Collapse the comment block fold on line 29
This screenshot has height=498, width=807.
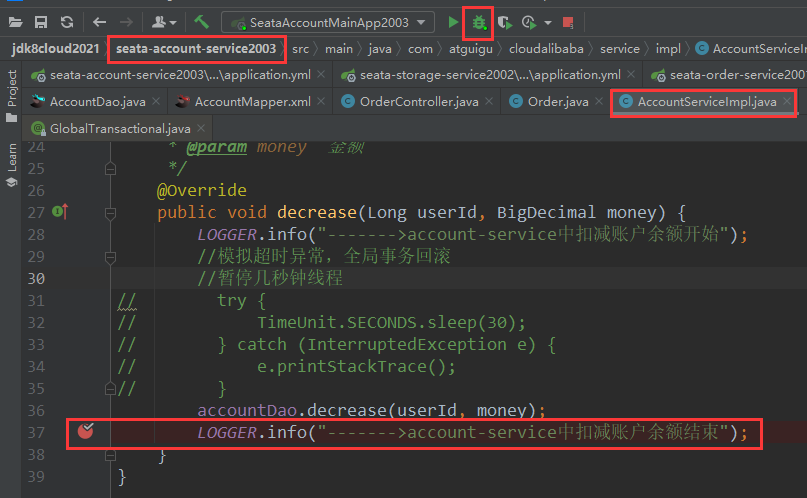[110, 257]
